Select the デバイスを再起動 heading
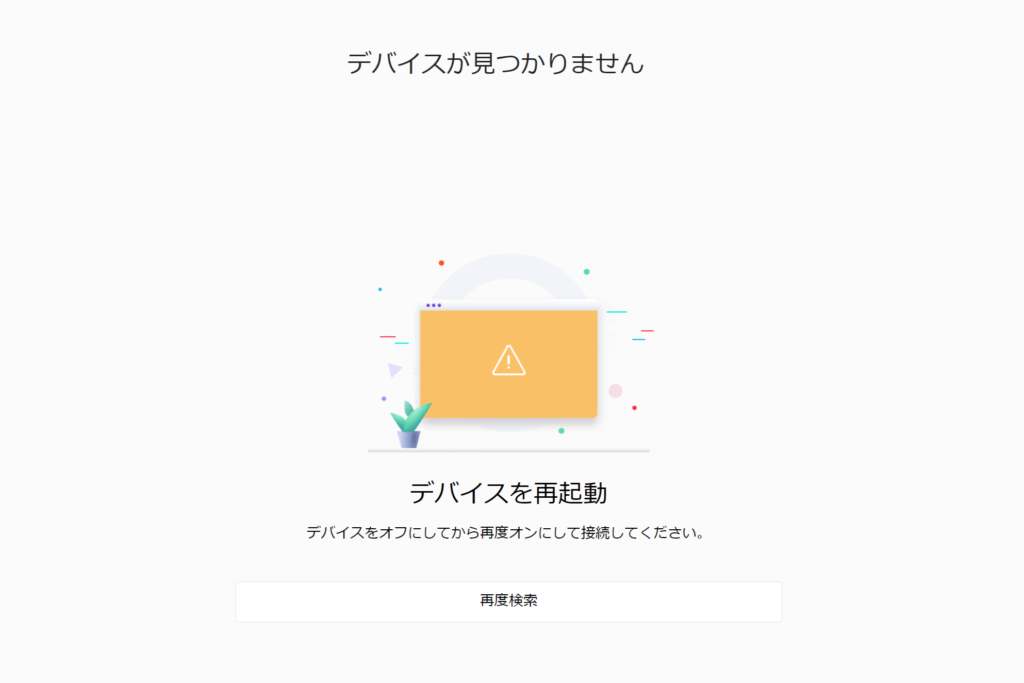This screenshot has width=1024, height=683. (508, 492)
